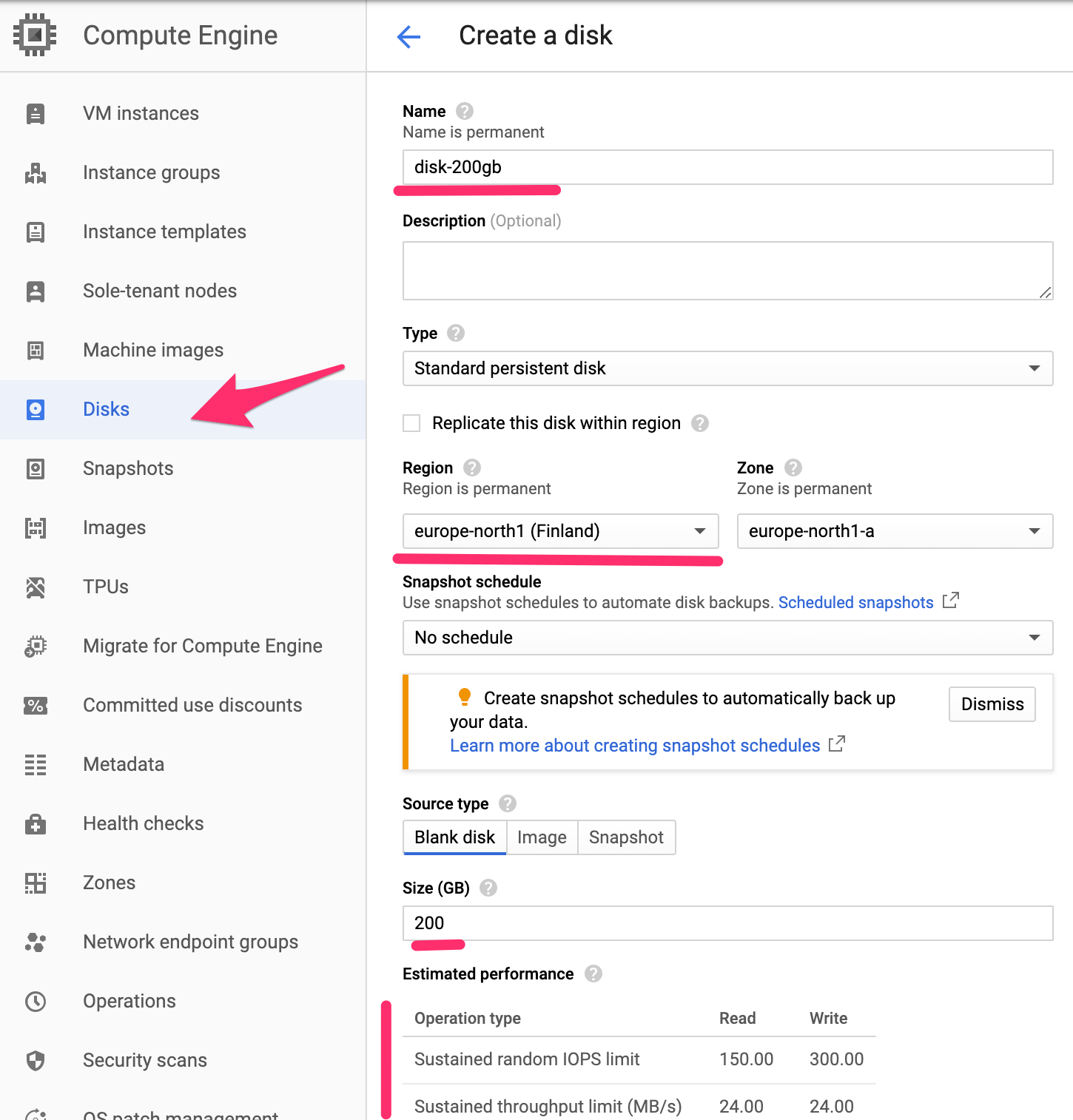1073x1120 pixels.
Task: Click the help icon next to Name
Action: click(465, 111)
